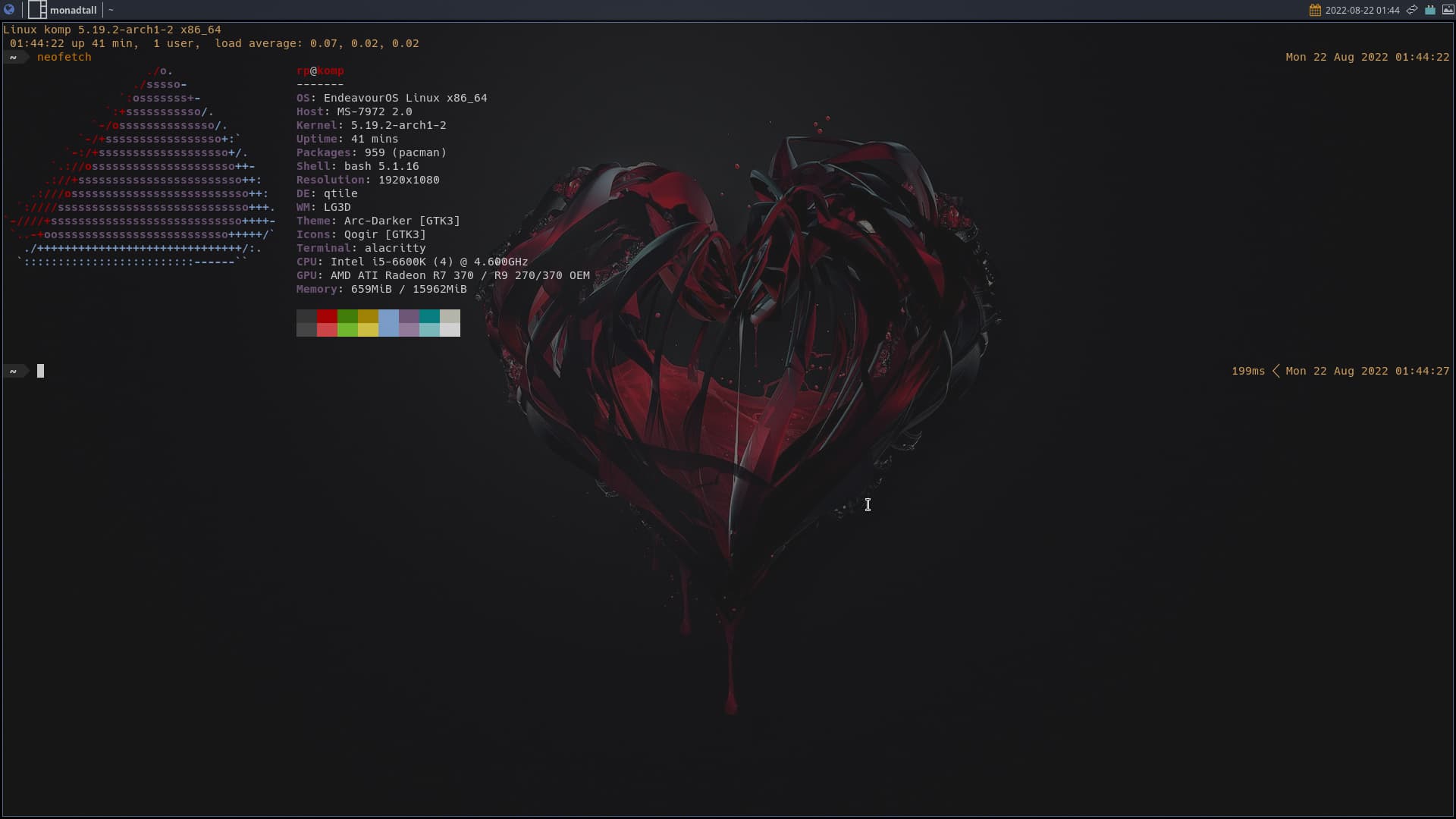Click the light blue color block in neofetch
Viewport: 1456px width, 819px height.
[x=388, y=323]
